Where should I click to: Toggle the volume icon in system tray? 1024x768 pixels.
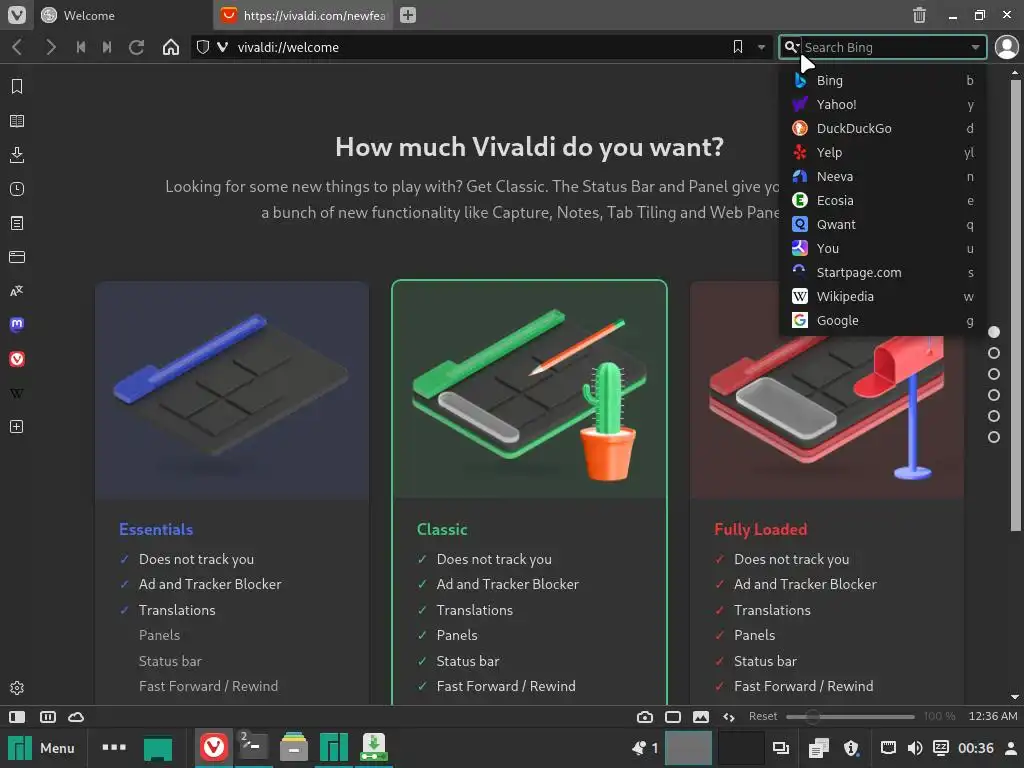[x=915, y=748]
